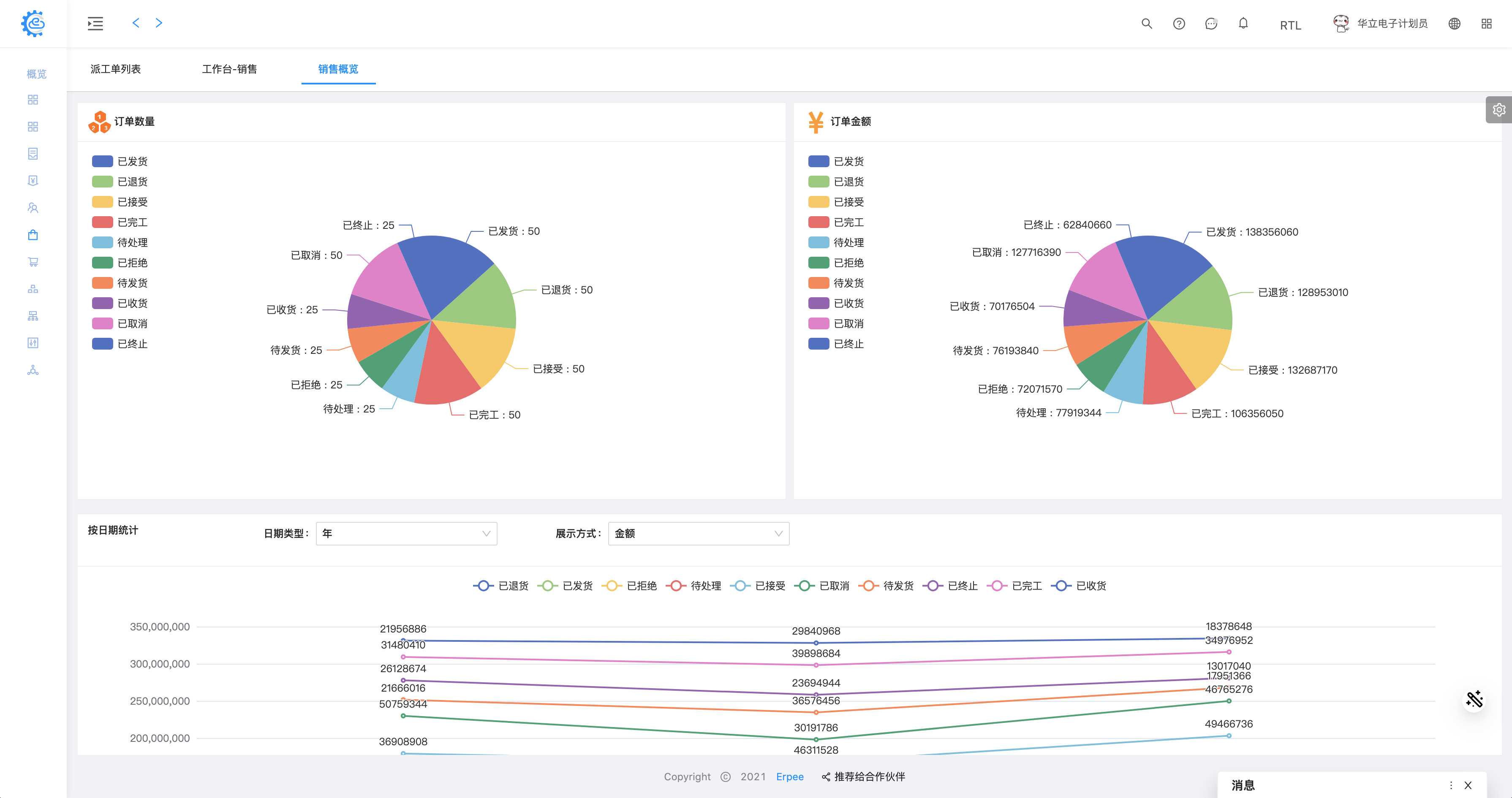Click the Erpee footer link
The height and width of the screenshot is (798, 1512).
coord(789,776)
